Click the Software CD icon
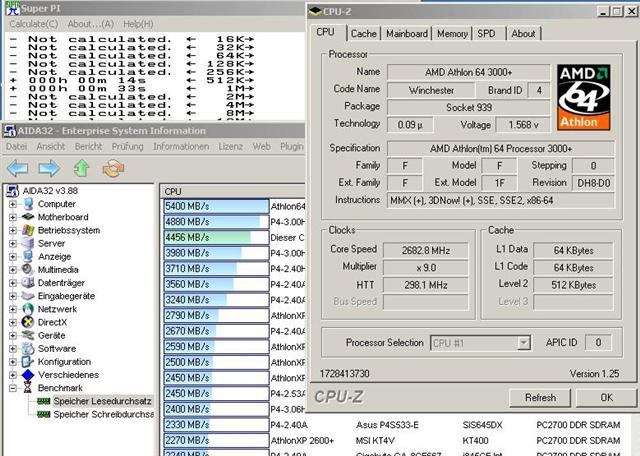The height and width of the screenshot is (456, 640). [x=28, y=348]
